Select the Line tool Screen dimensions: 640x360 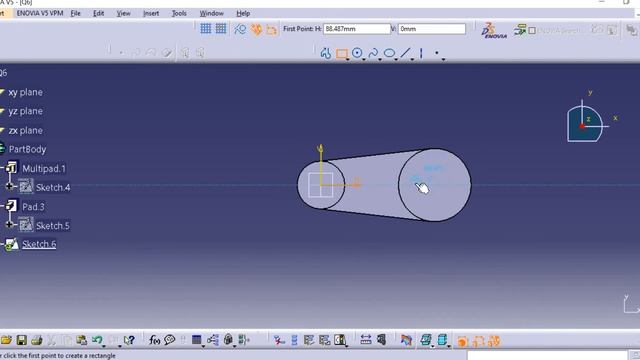click(405, 53)
